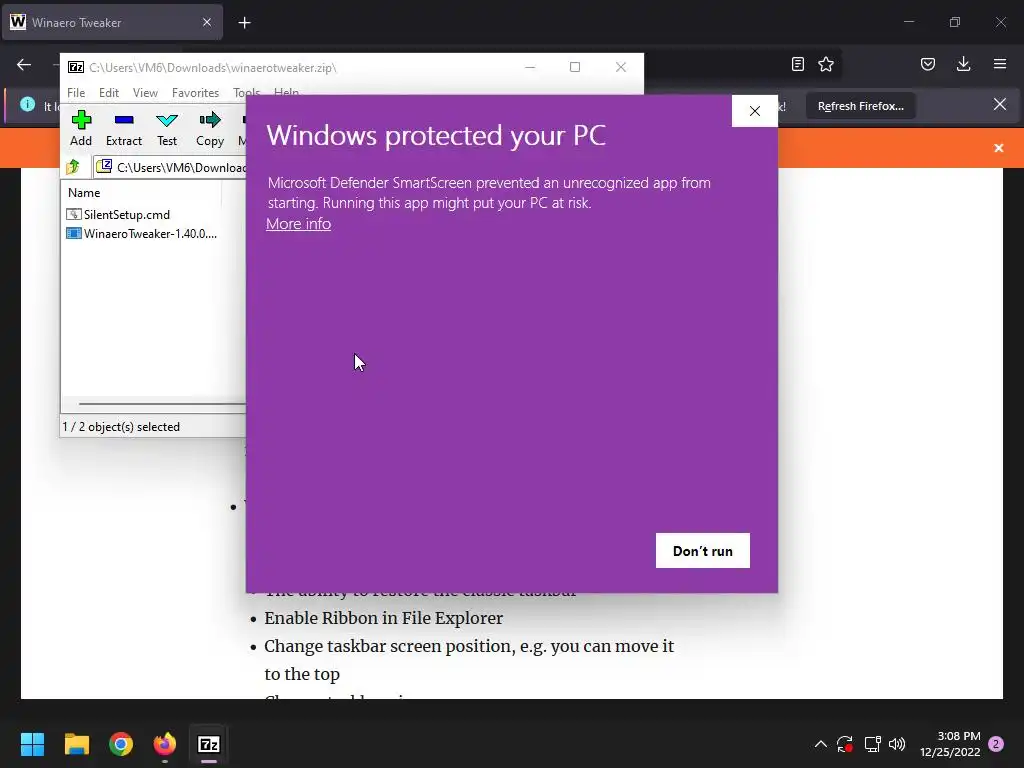Click the volume speaker tray icon
Viewport: 1024px width, 768px height.
point(897,744)
